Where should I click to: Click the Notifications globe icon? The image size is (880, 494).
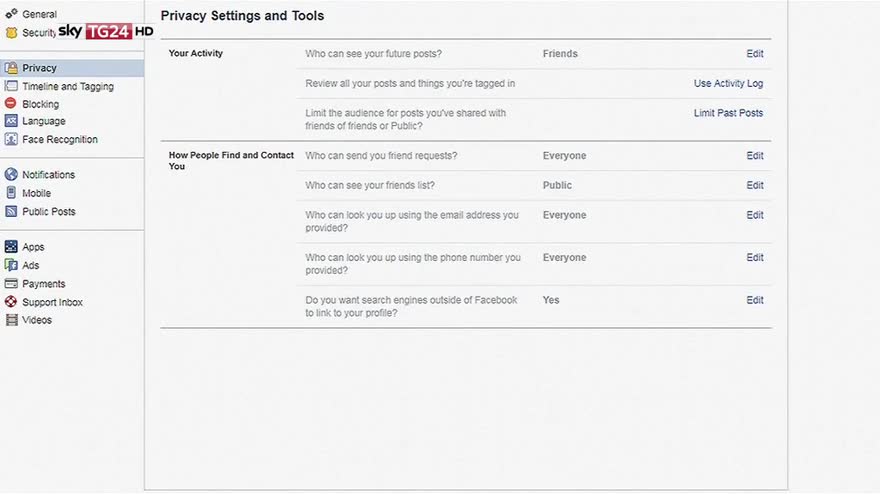click(x=11, y=175)
